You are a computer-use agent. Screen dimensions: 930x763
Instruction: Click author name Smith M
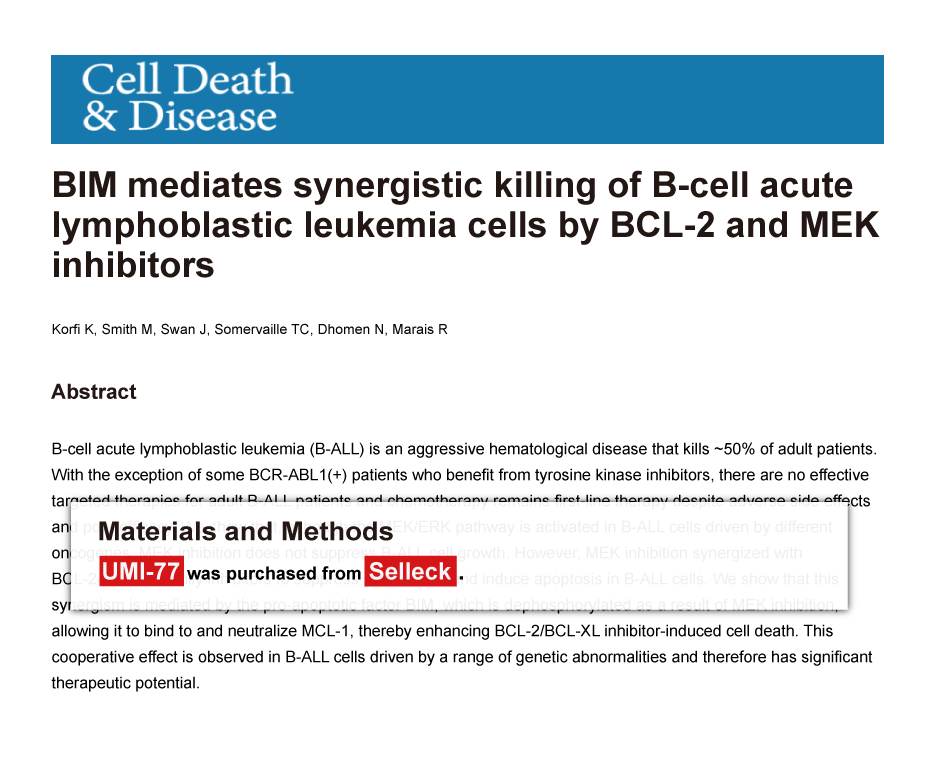click(127, 329)
